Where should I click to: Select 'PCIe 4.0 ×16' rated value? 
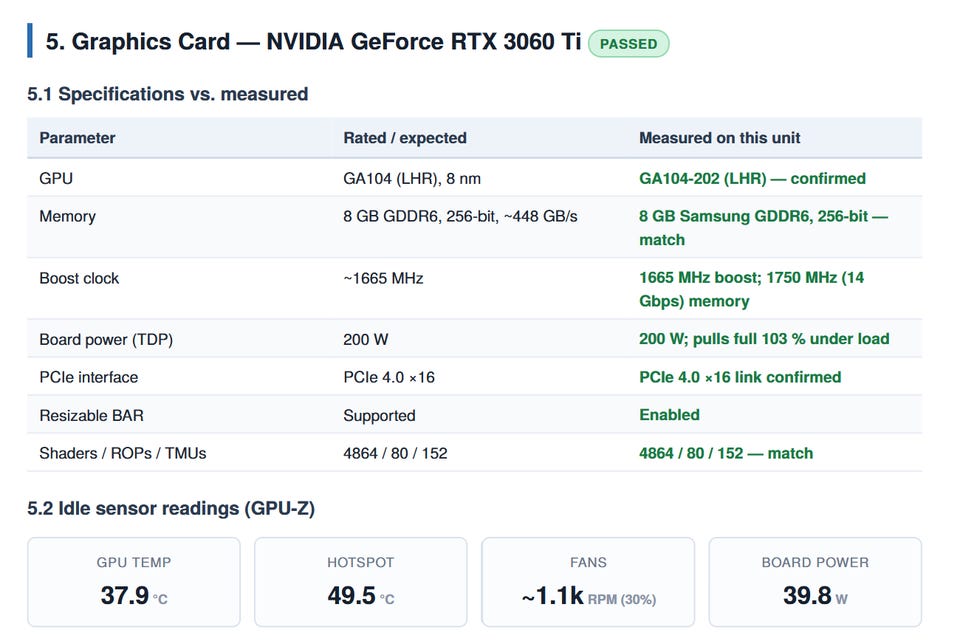[389, 377]
